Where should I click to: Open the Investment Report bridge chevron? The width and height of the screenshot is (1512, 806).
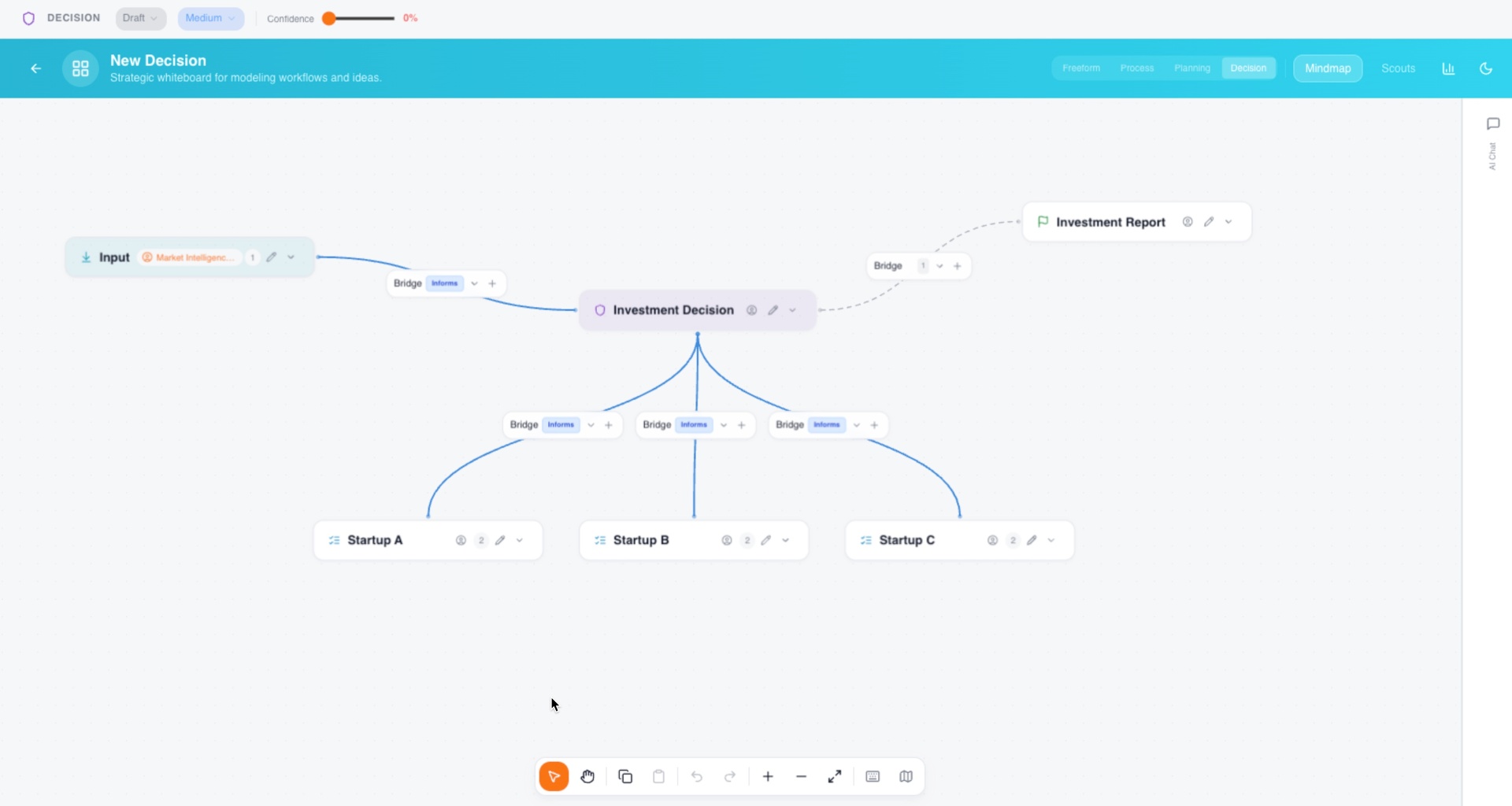[940, 266]
